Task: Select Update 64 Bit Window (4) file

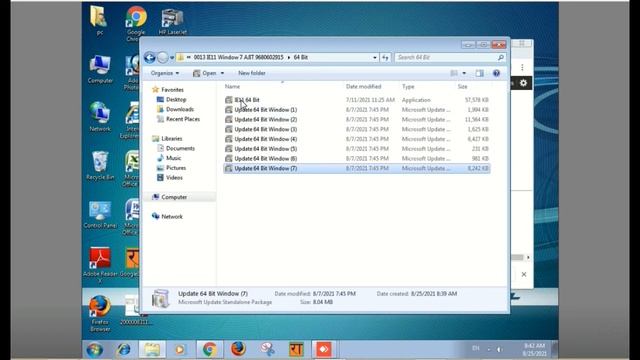Action: 265,139
